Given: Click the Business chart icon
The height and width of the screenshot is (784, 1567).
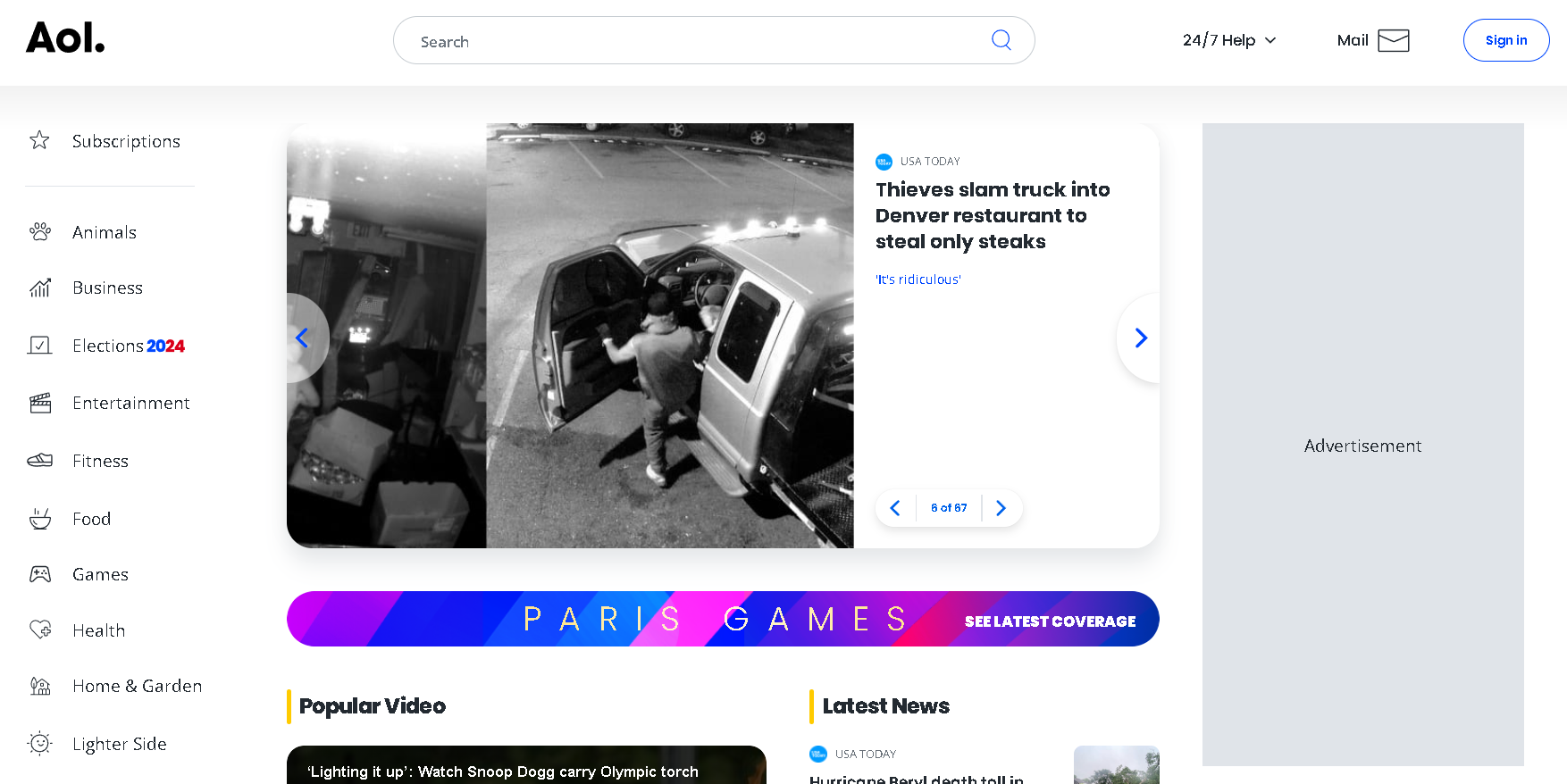Looking at the screenshot, I should 40,288.
